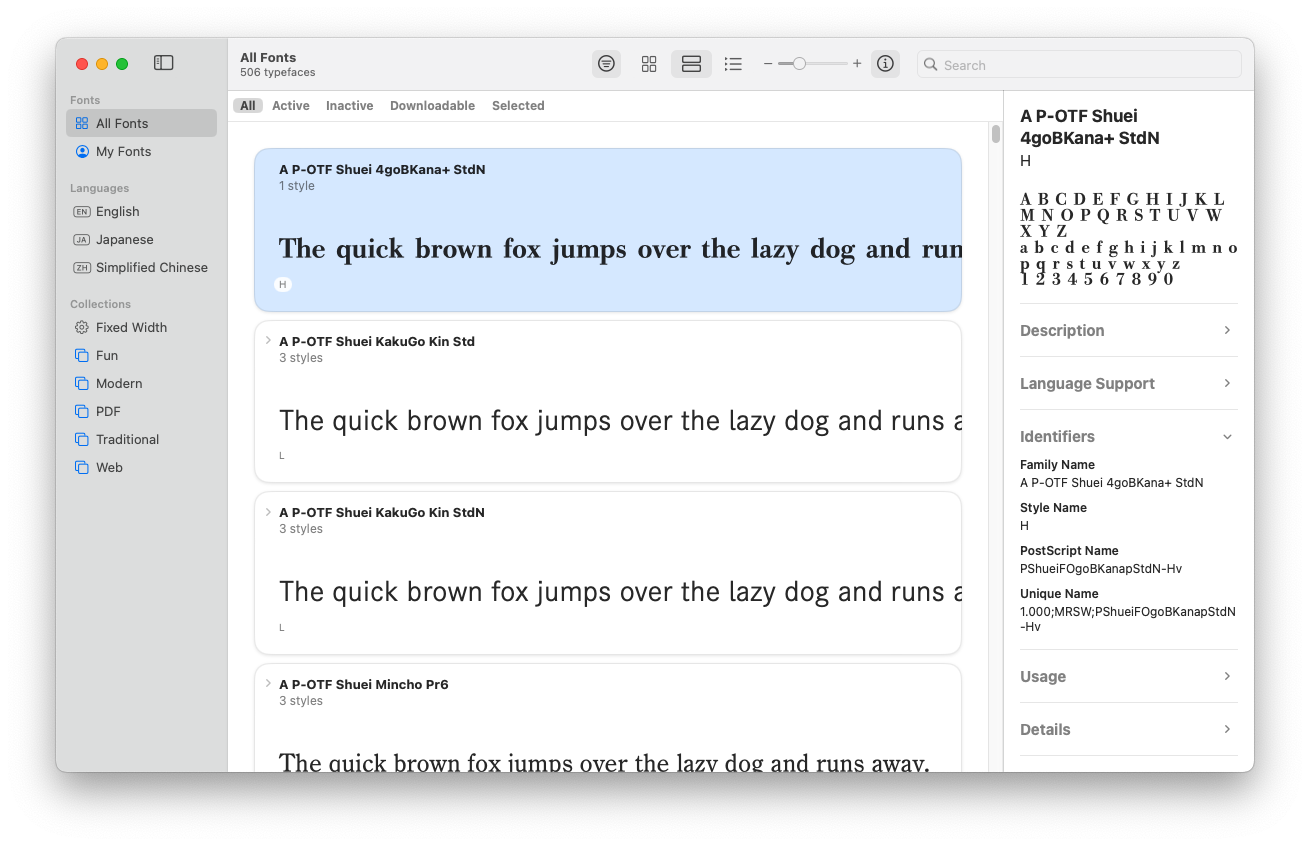Select the Selected filter tab
The image size is (1310, 846).
[518, 105]
